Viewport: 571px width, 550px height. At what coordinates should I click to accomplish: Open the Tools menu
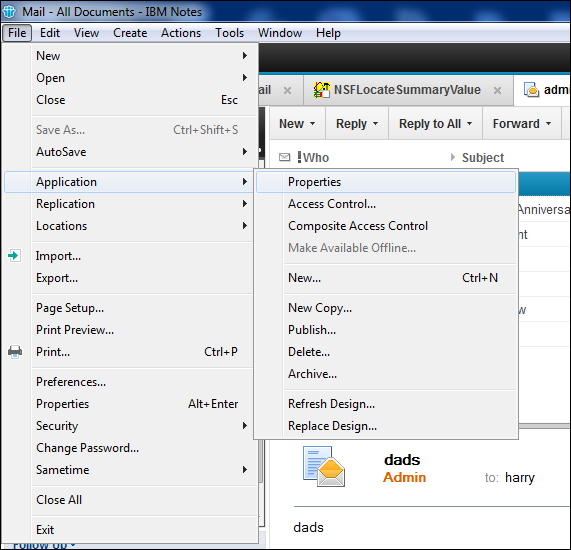coord(229,33)
